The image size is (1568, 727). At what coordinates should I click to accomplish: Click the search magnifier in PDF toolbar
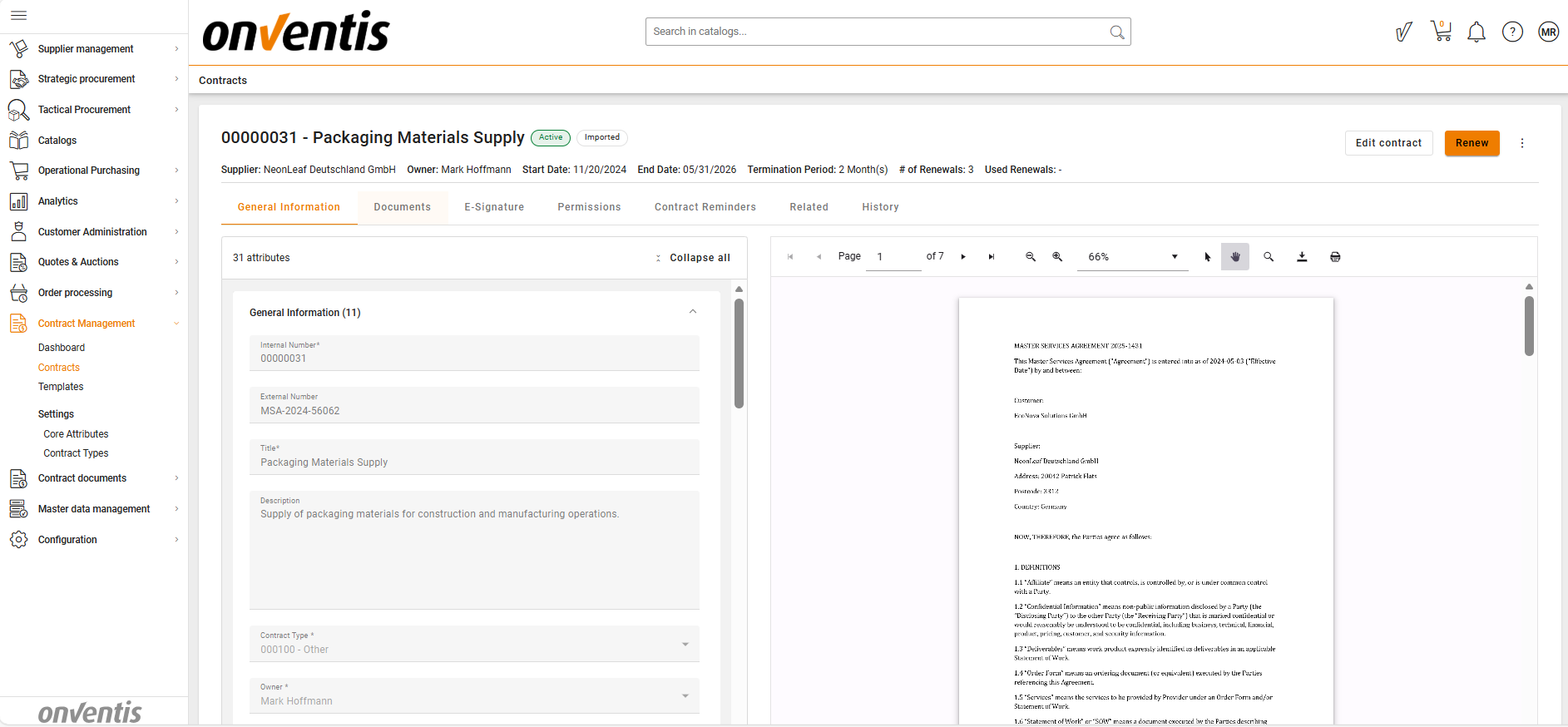click(1269, 257)
